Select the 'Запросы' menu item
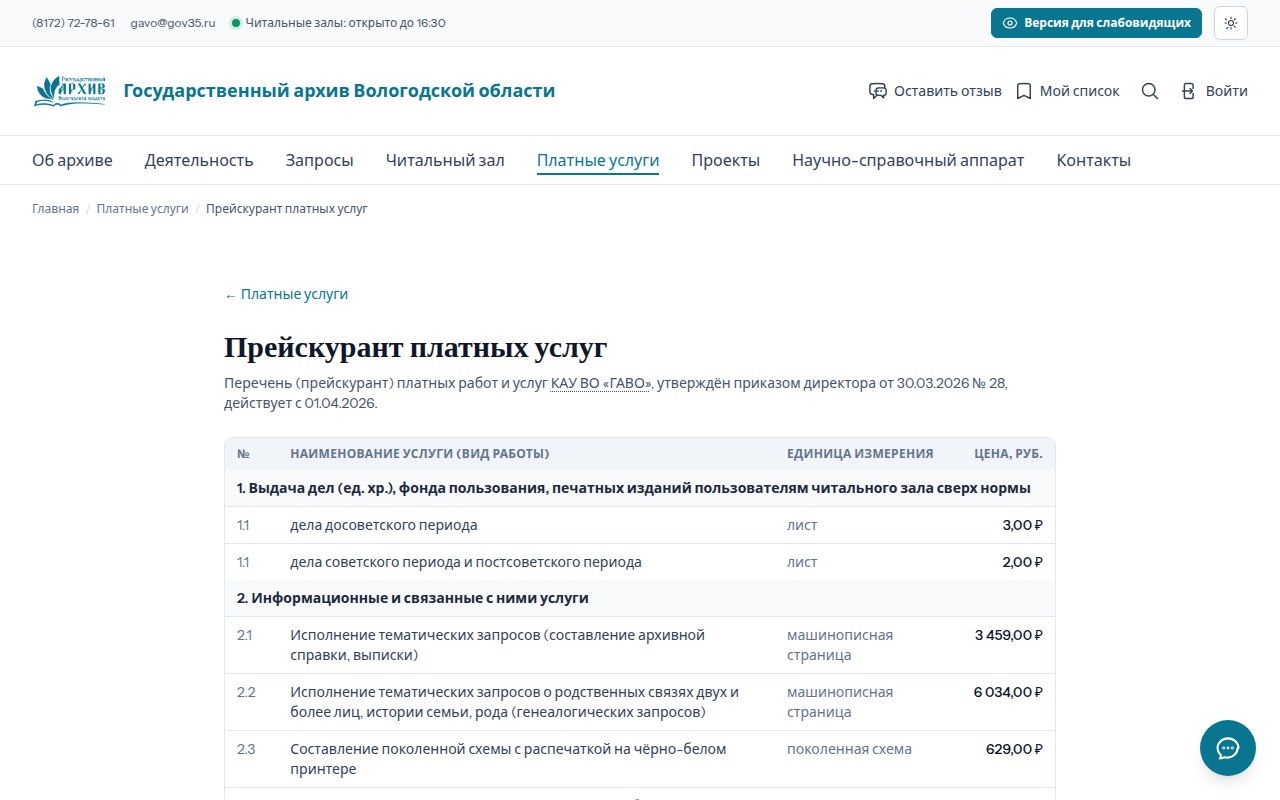 coord(320,160)
